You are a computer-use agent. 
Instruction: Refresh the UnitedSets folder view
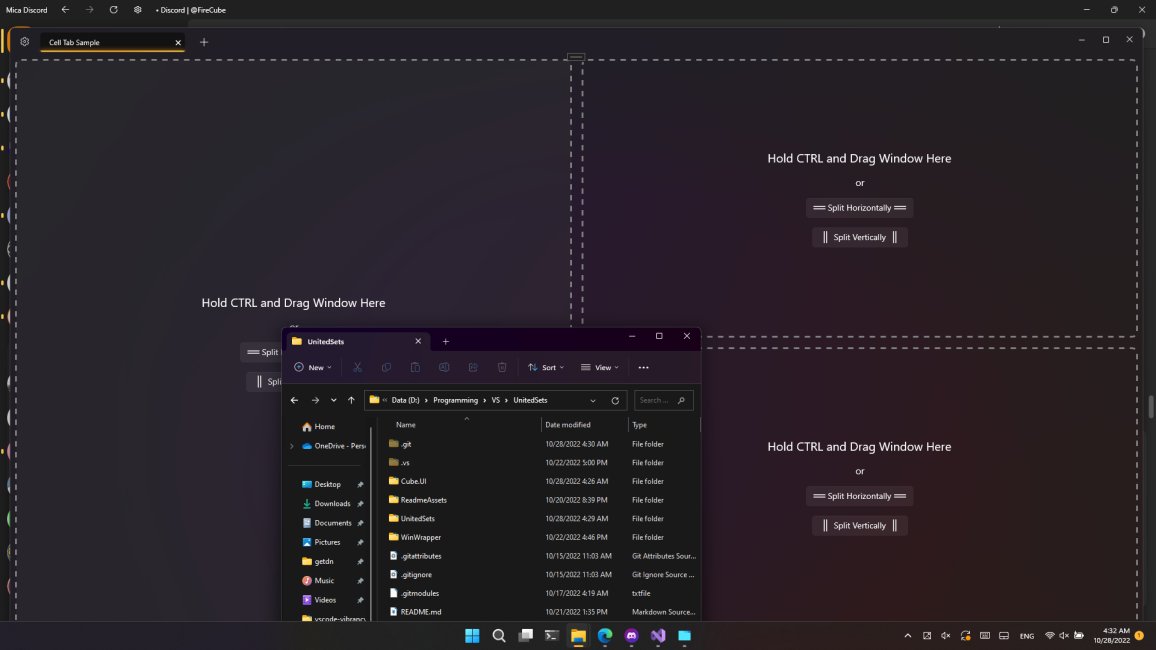coord(614,400)
